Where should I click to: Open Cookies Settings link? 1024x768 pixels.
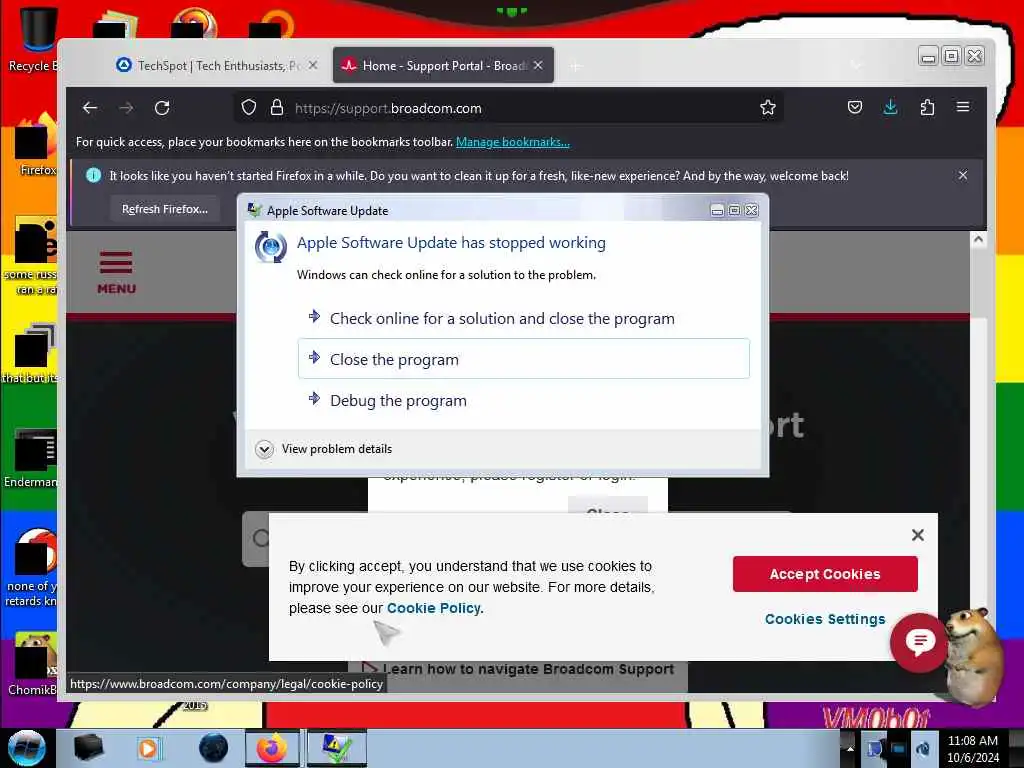[825, 619]
